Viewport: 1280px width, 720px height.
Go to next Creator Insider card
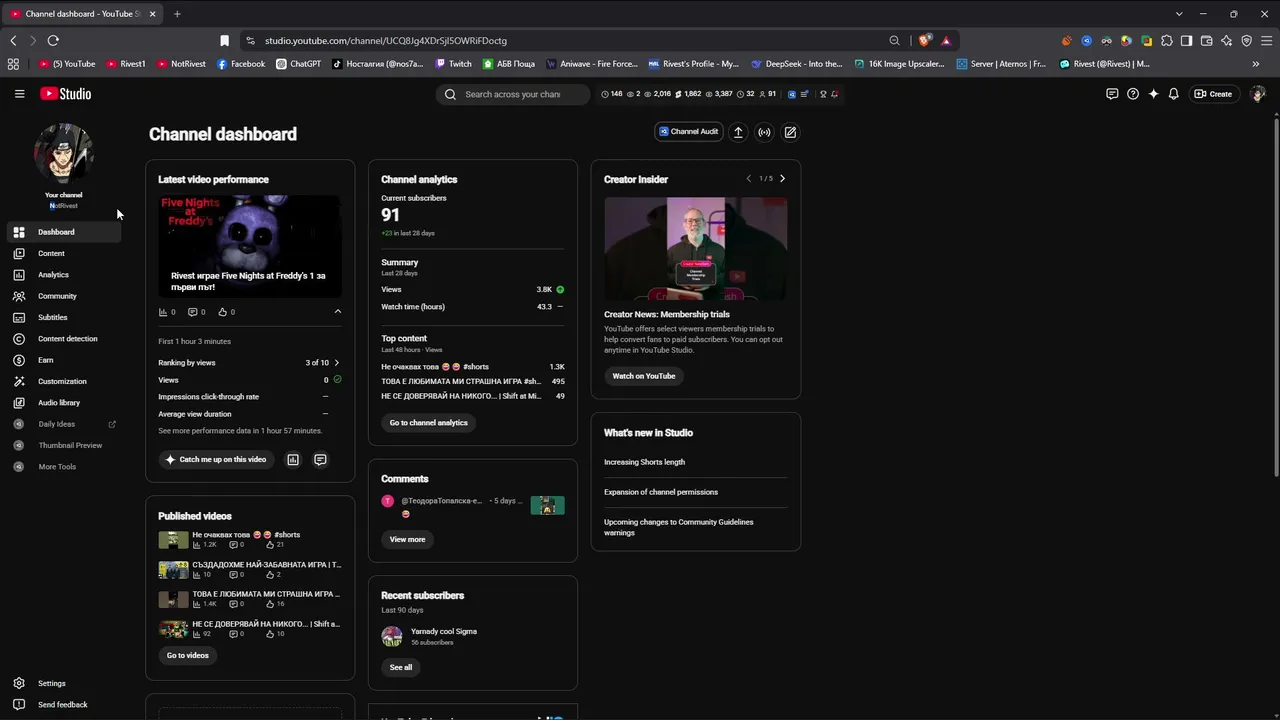pyautogui.click(x=782, y=179)
